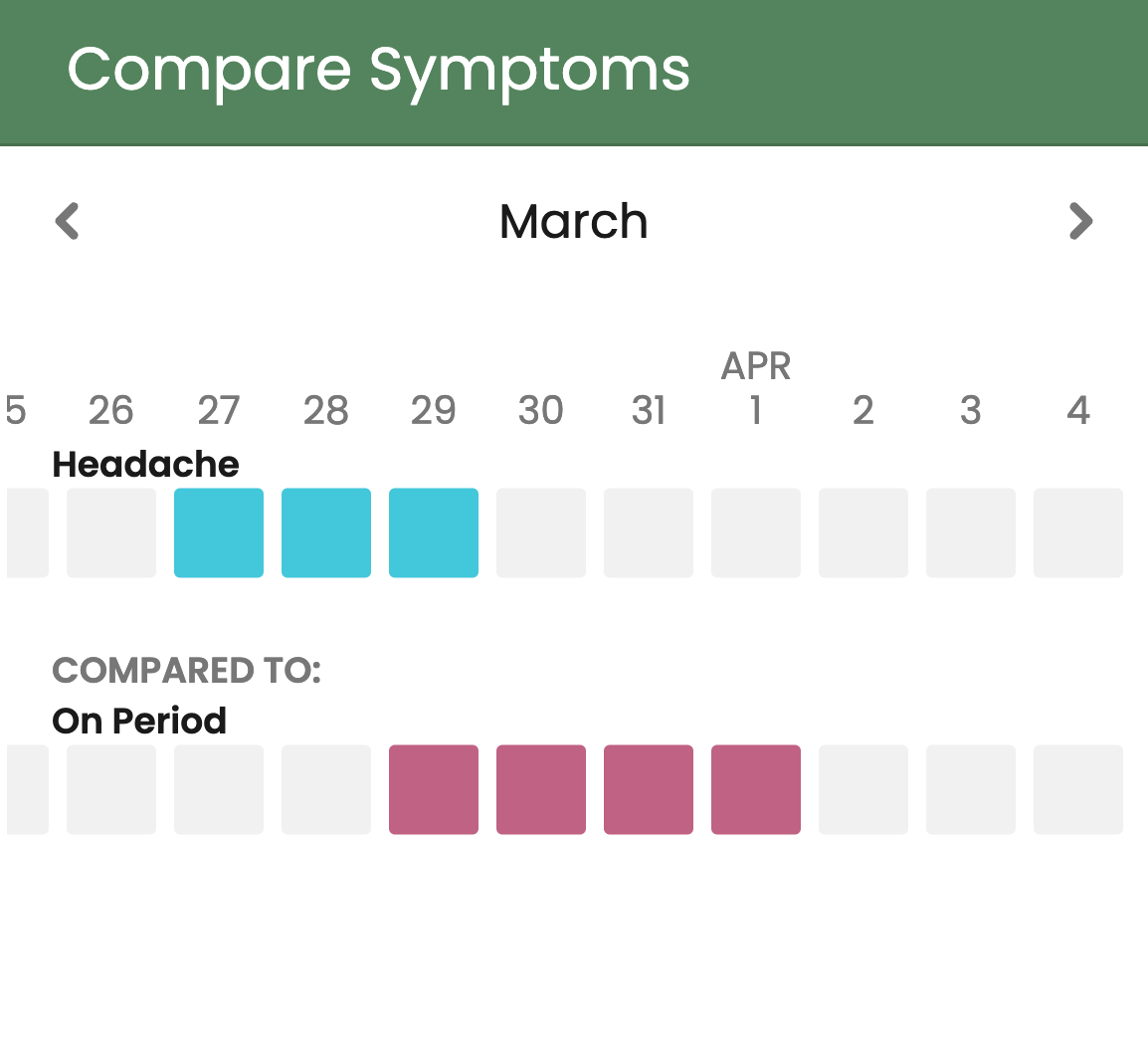Viewport: 1148px width, 1041px height.
Task: Click Headache cell for April 2
Action: 863,532
